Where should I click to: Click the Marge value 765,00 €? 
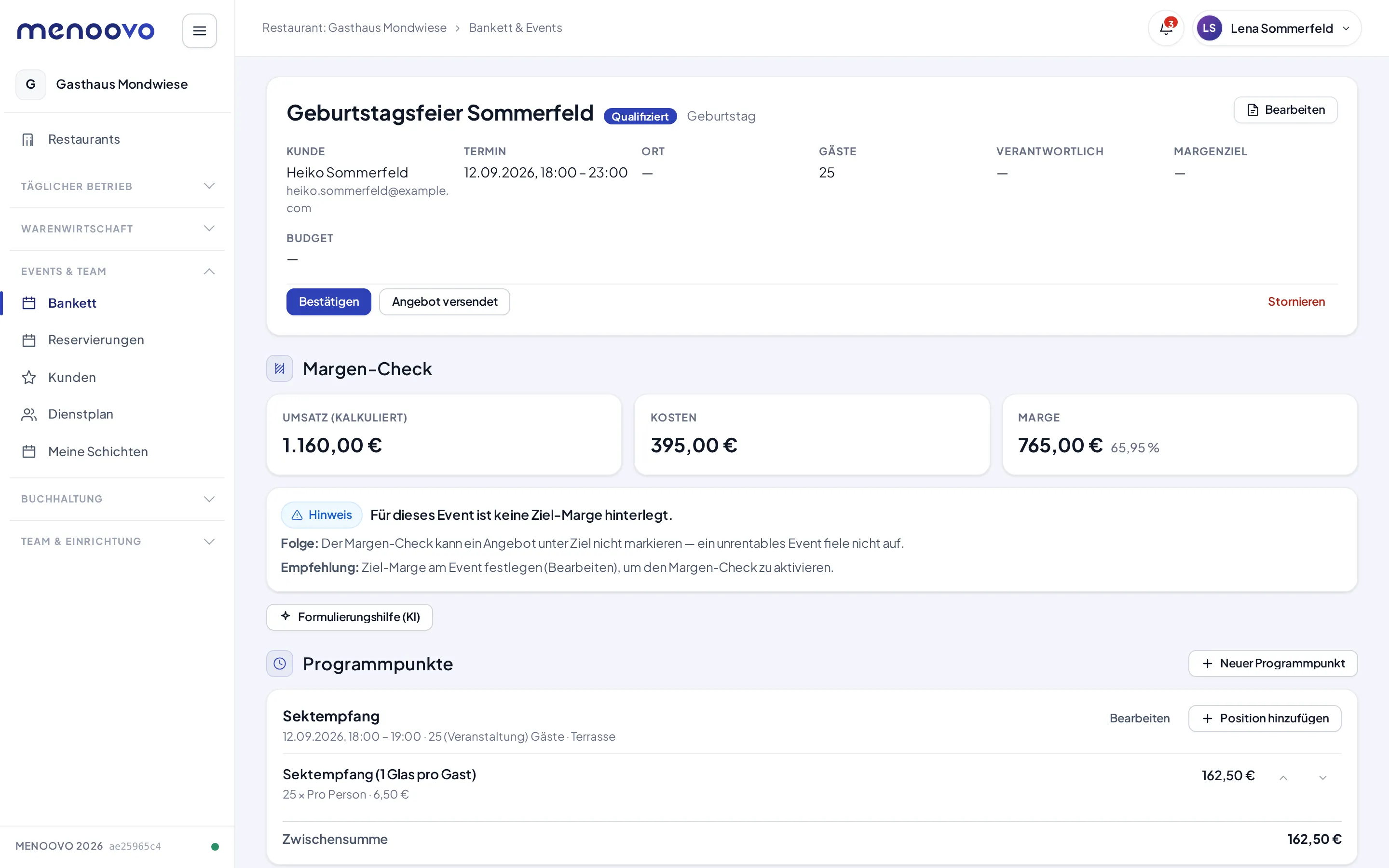pyautogui.click(x=1060, y=446)
